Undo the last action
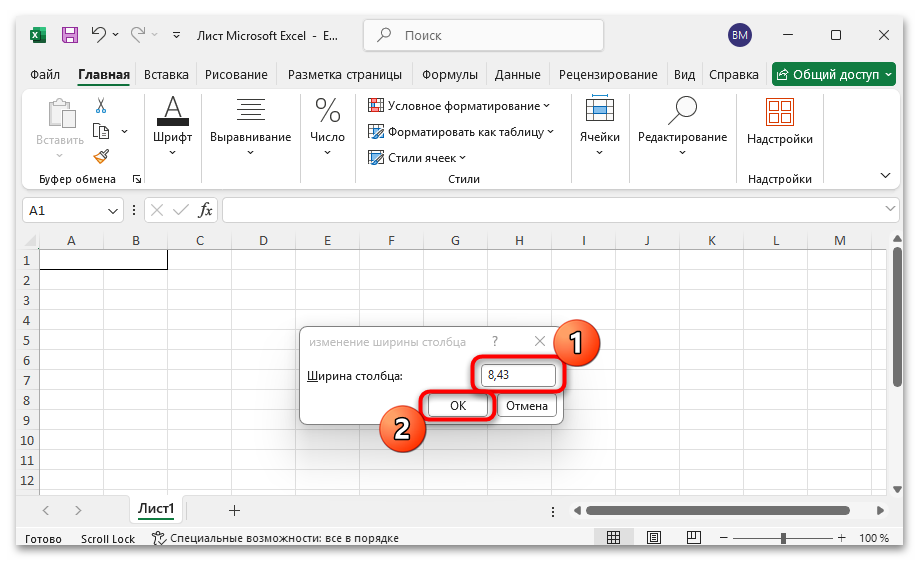The width and height of the screenshot is (919, 561). [x=98, y=35]
